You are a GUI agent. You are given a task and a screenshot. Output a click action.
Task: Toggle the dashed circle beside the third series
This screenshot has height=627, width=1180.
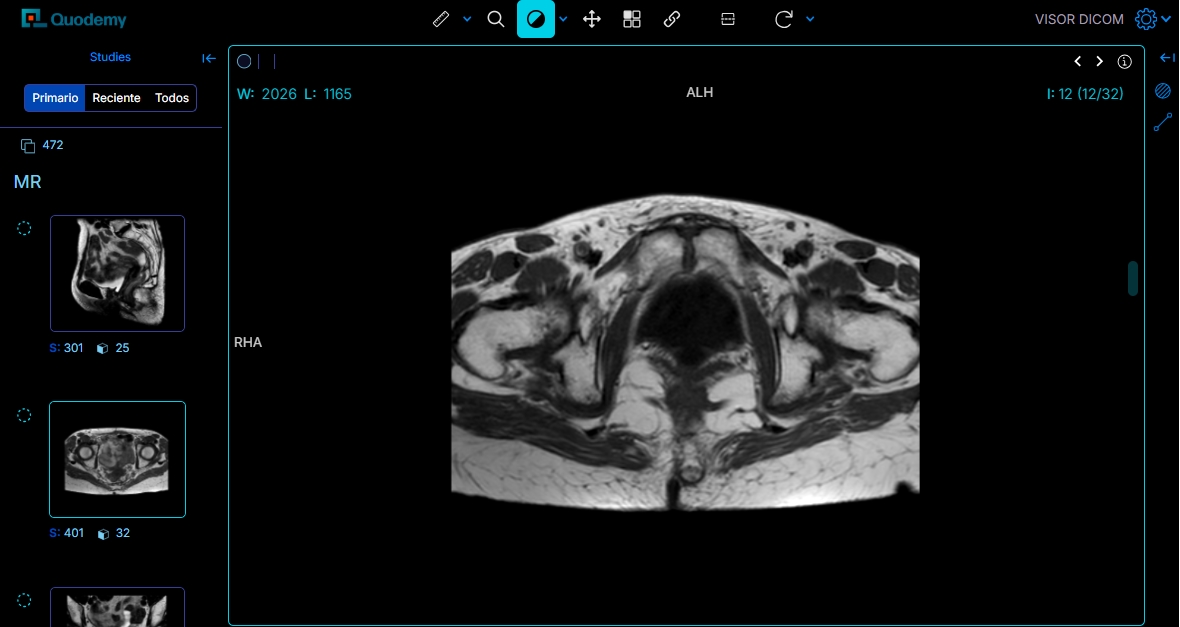[24, 600]
